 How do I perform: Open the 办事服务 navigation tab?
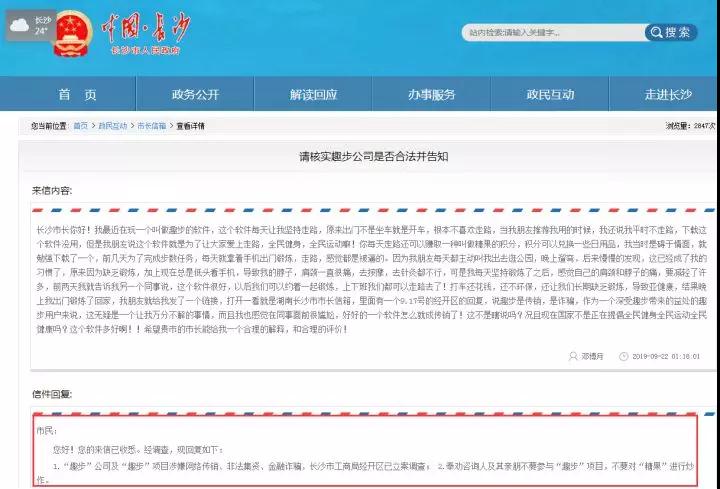(x=432, y=95)
